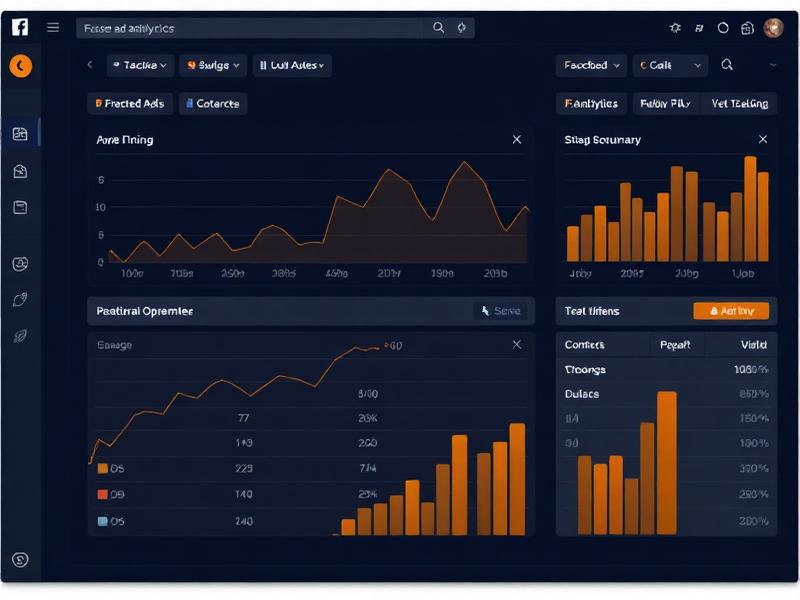
Task: Open settings via the top-right gear icon
Action: [x=675, y=28]
